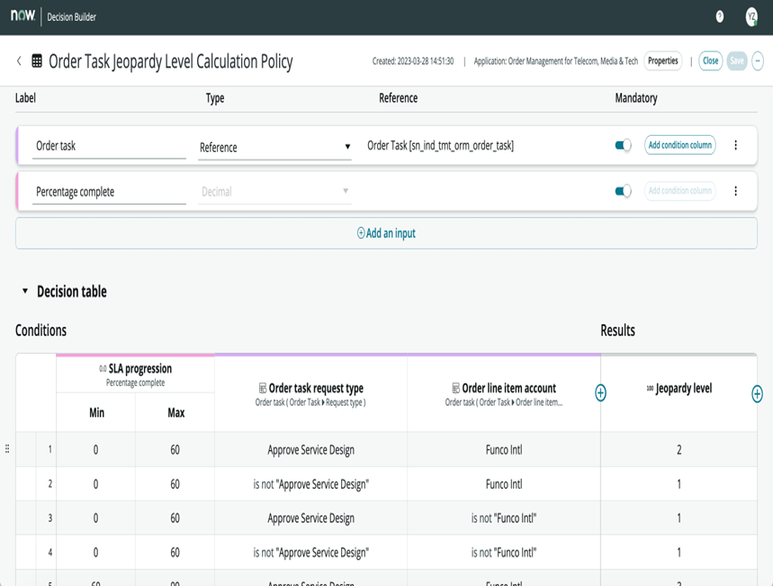
Task: Open the Order task row kebab menu
Action: tap(736, 145)
